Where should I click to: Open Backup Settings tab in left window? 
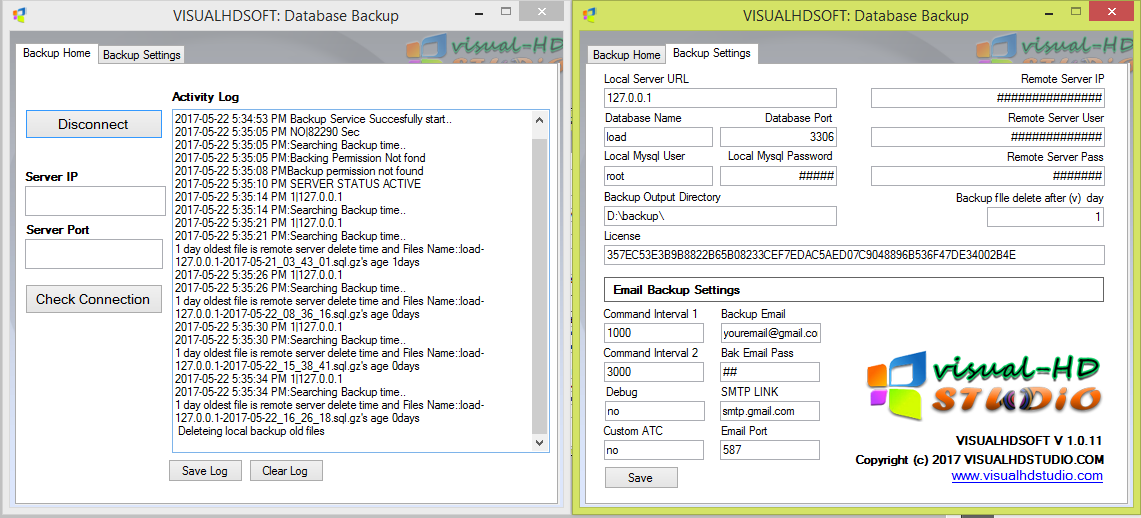point(141,55)
